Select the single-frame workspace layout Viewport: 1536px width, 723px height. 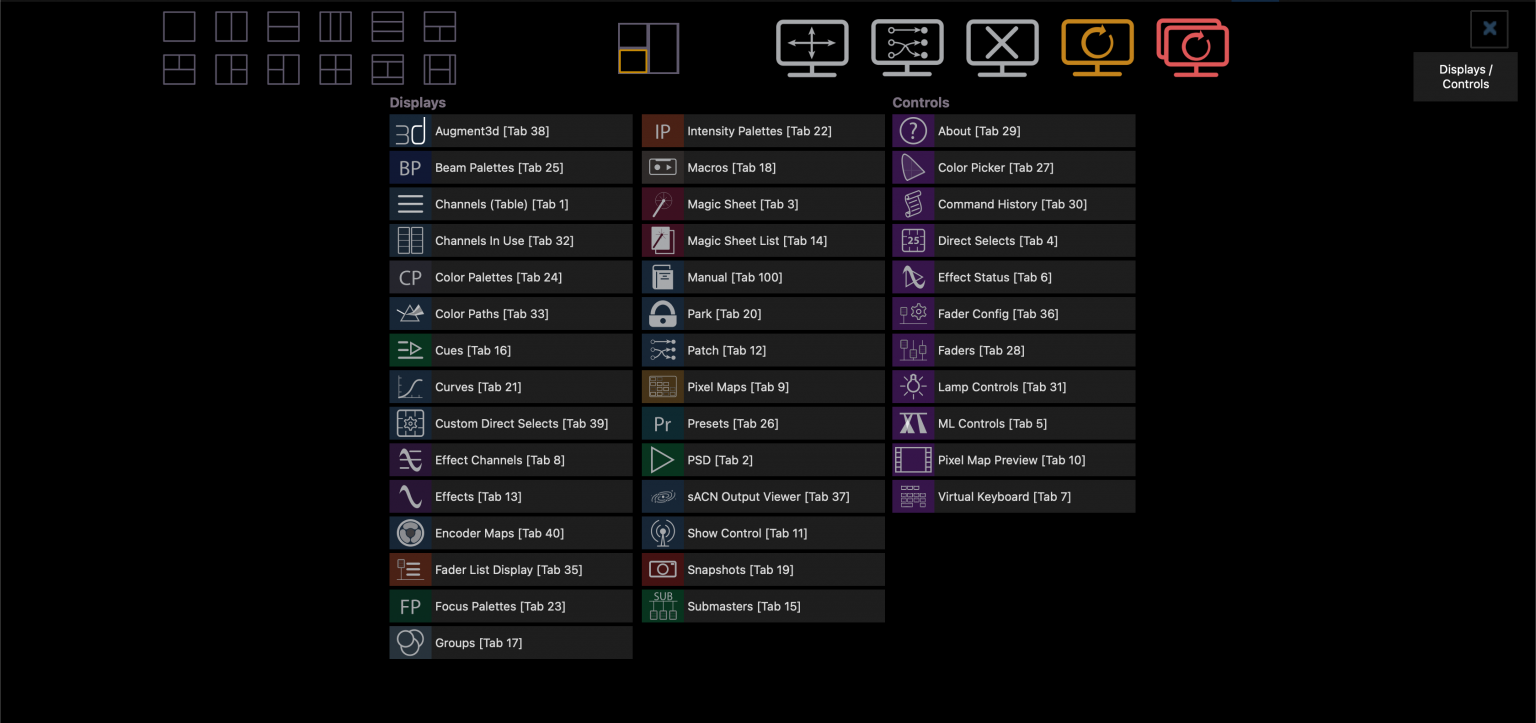pos(180,27)
